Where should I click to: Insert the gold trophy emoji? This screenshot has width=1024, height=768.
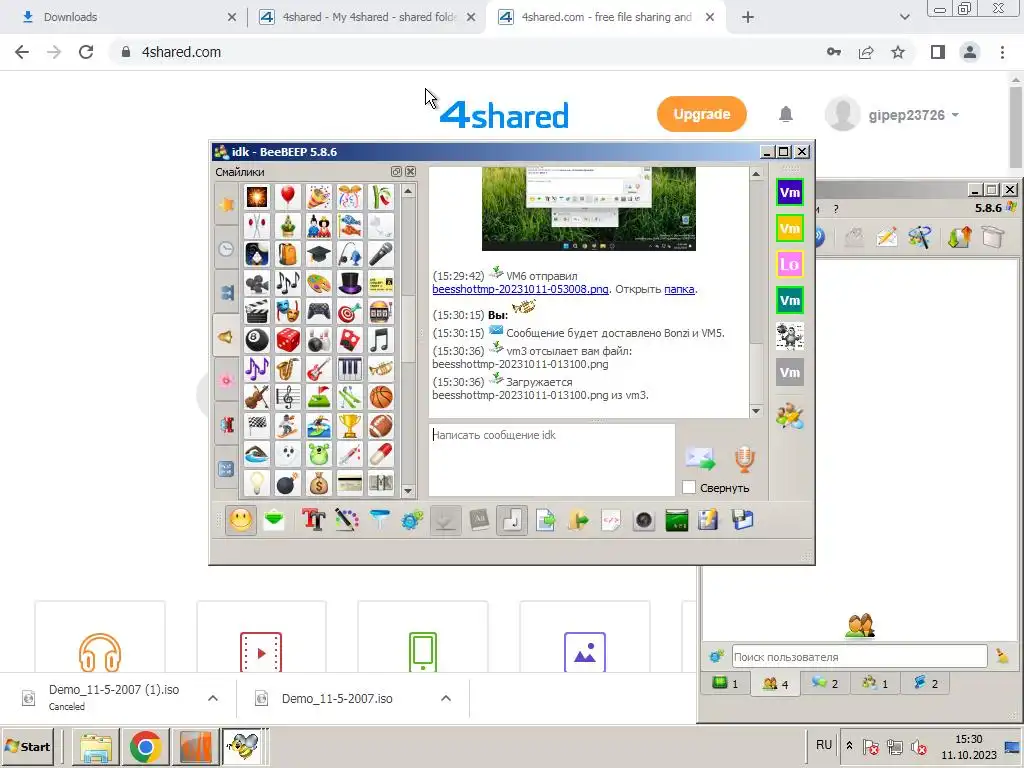click(x=349, y=426)
